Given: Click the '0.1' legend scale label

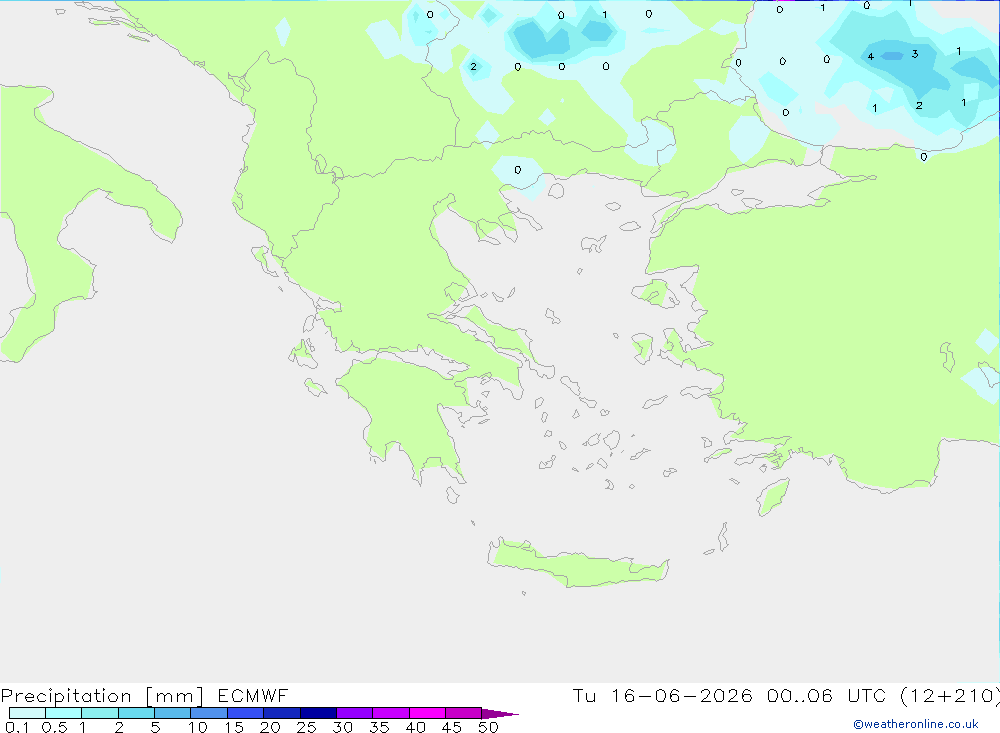Looking at the screenshot, I should 17,727.
